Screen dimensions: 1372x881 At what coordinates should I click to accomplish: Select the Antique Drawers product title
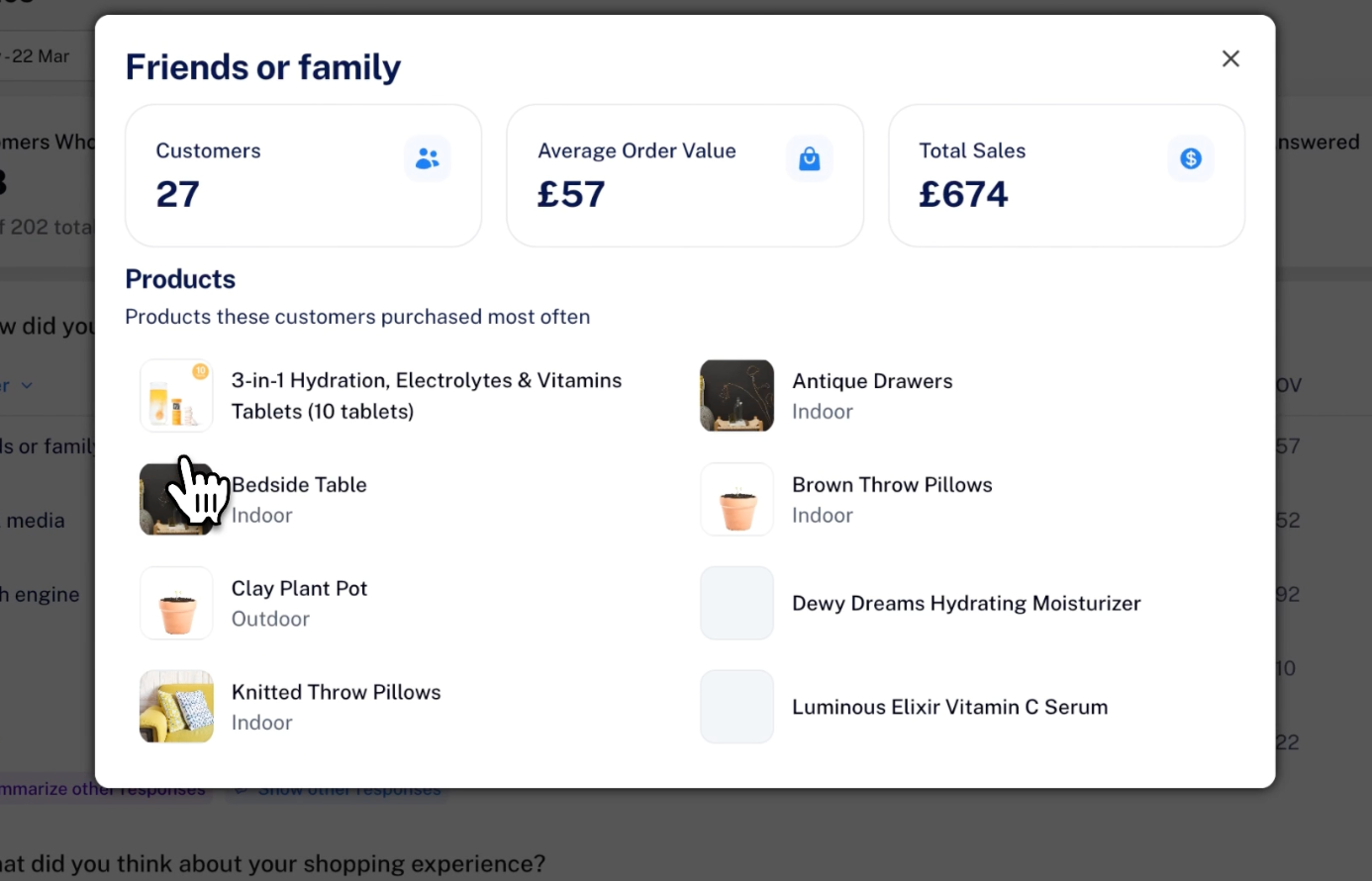872,381
